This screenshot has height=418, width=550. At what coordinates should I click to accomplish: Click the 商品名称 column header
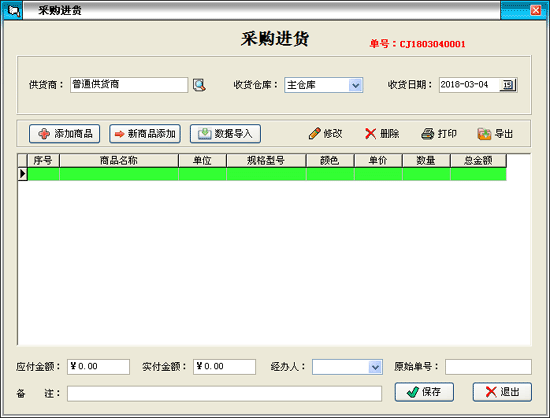click(x=119, y=161)
